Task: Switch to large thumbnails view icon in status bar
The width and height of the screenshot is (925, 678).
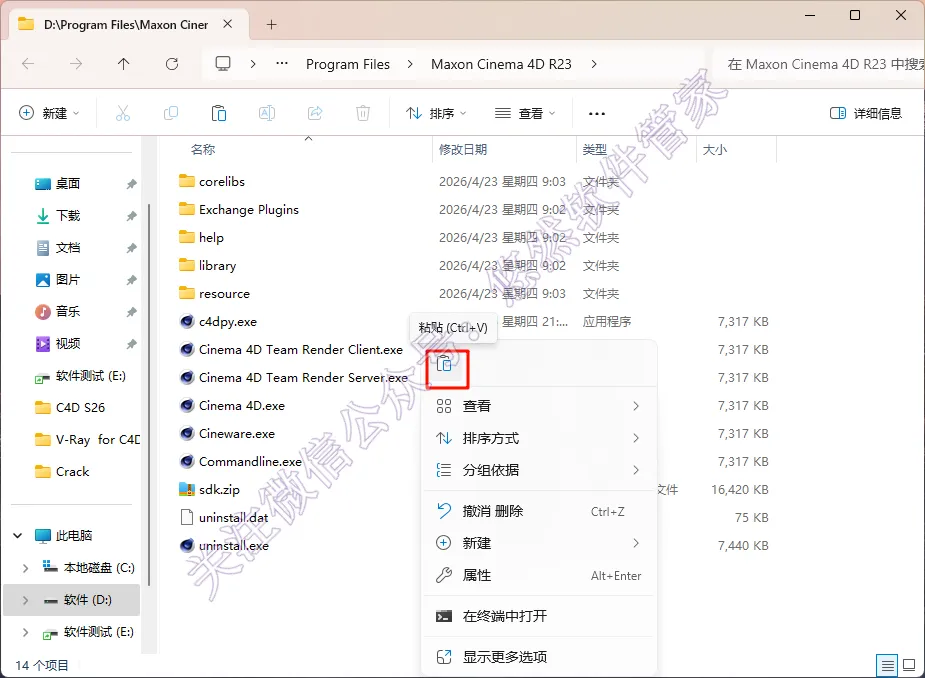Action: [x=909, y=666]
